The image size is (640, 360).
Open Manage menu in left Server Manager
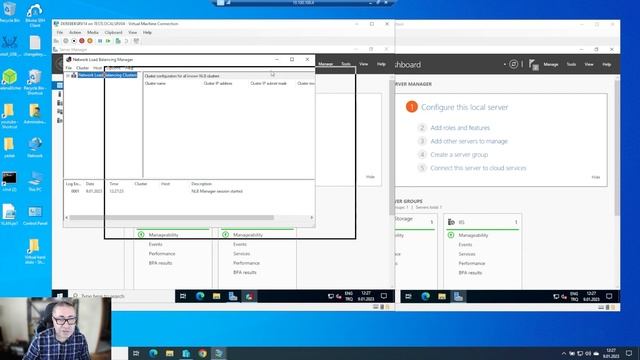click(326, 64)
